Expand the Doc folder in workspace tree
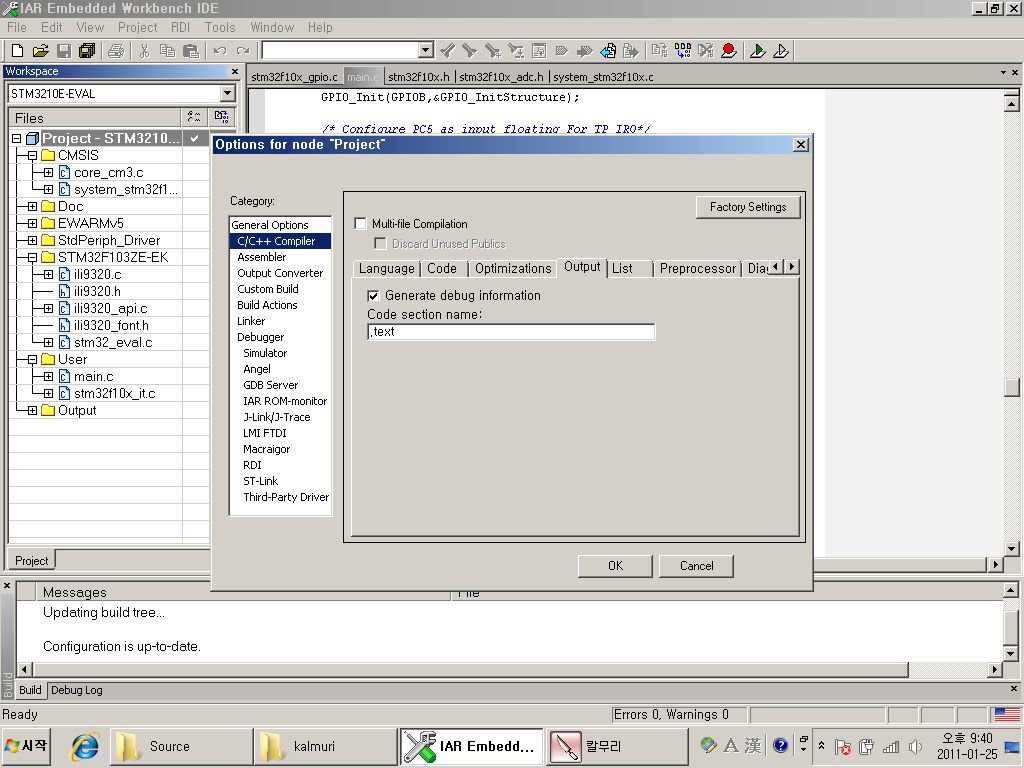Screen dimensions: 1024x768 tap(32, 206)
